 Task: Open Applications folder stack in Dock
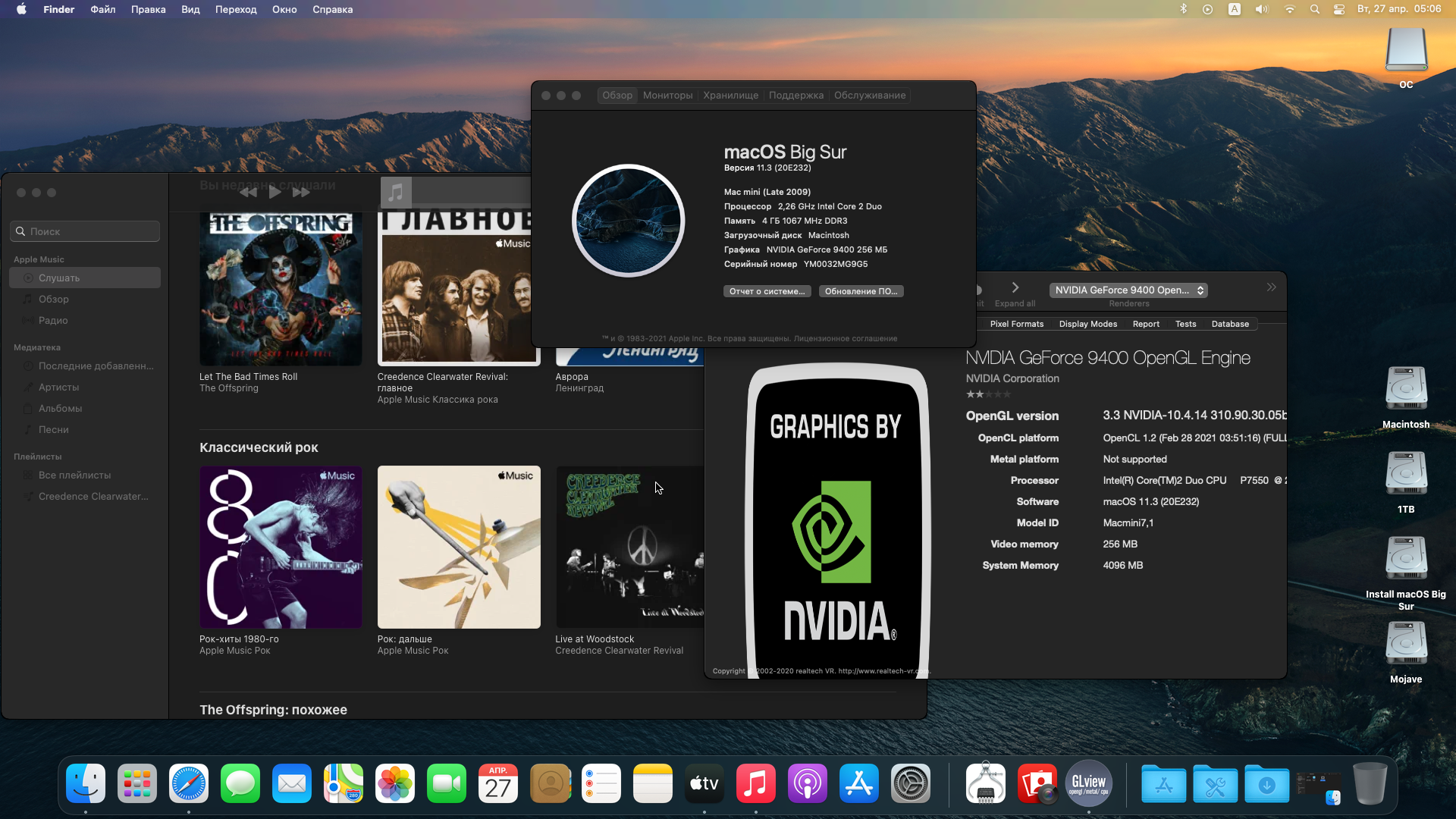pyautogui.click(x=1164, y=783)
